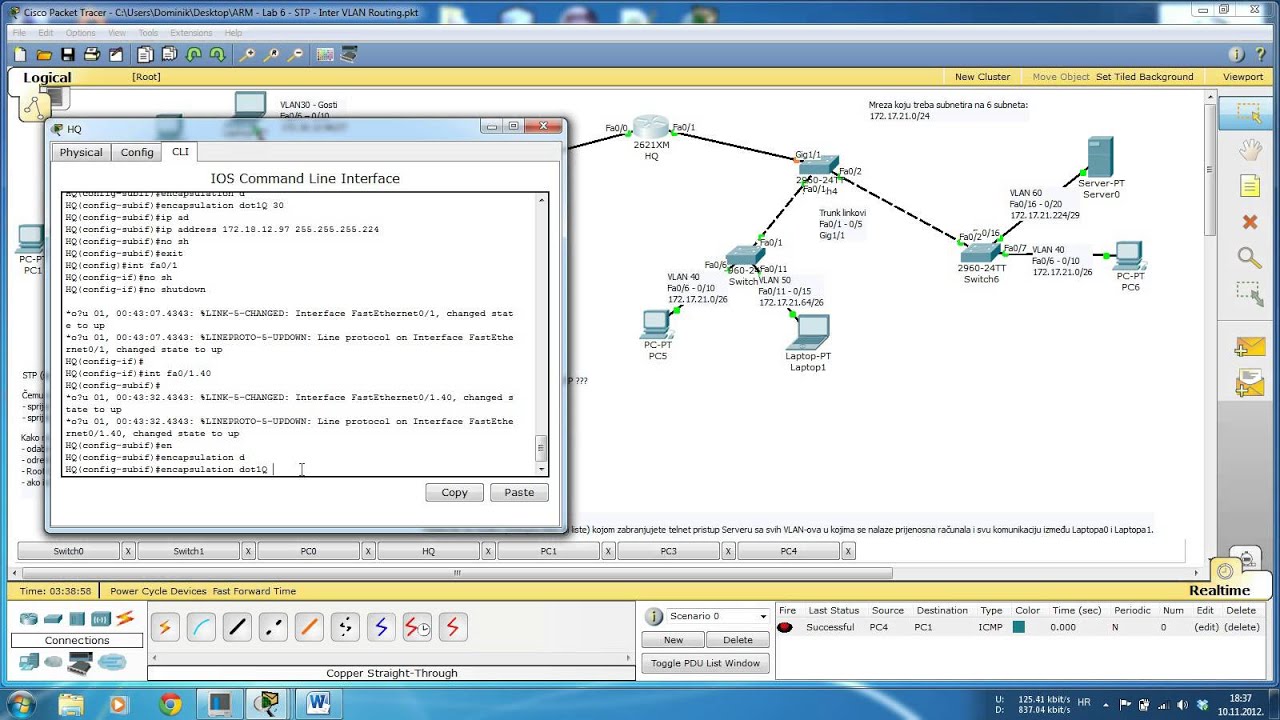This screenshot has width=1280, height=720.
Task: Click (edit) link in PDU row
Action: (1205, 627)
